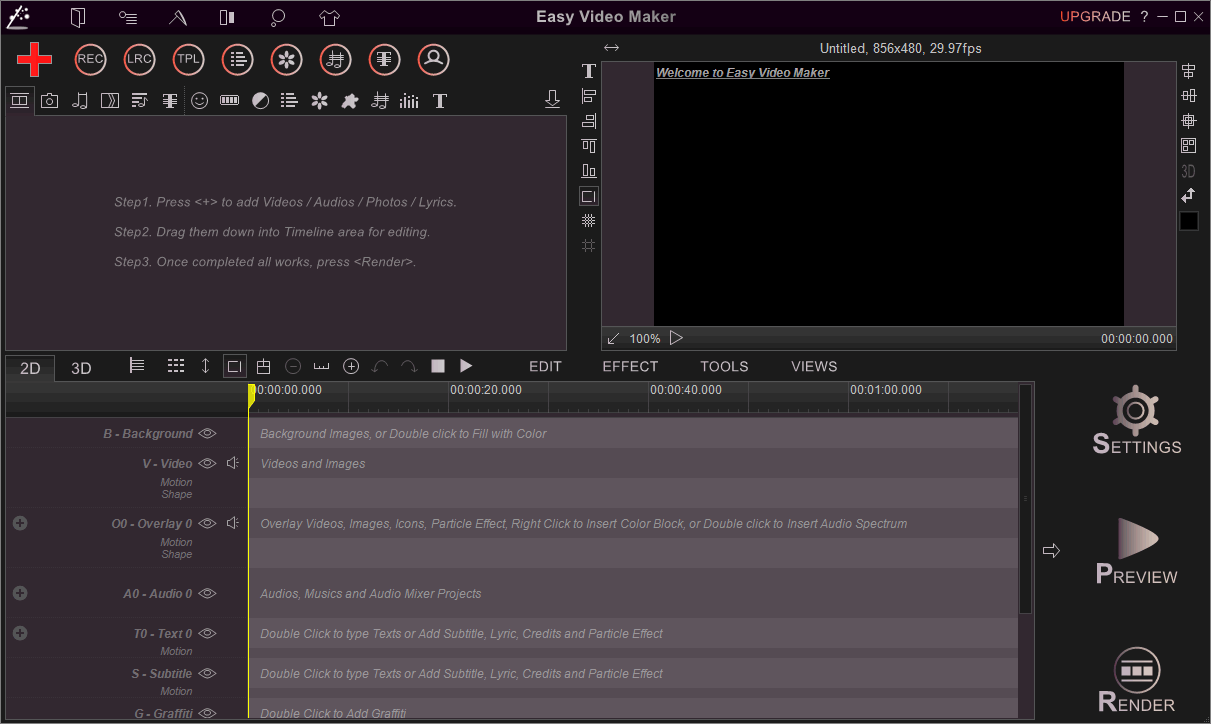
Task: Switch to the 3D timeline tab
Action: 81,366
